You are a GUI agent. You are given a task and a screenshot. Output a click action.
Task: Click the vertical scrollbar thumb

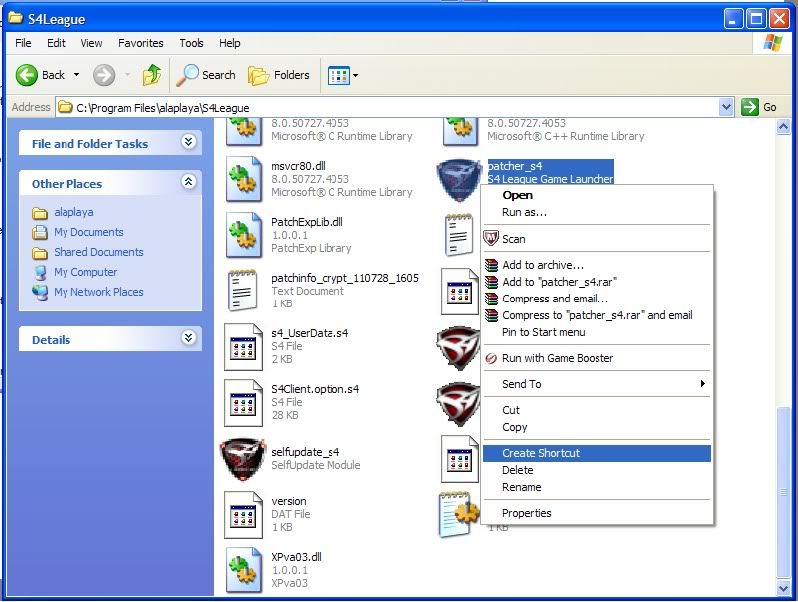[783, 492]
